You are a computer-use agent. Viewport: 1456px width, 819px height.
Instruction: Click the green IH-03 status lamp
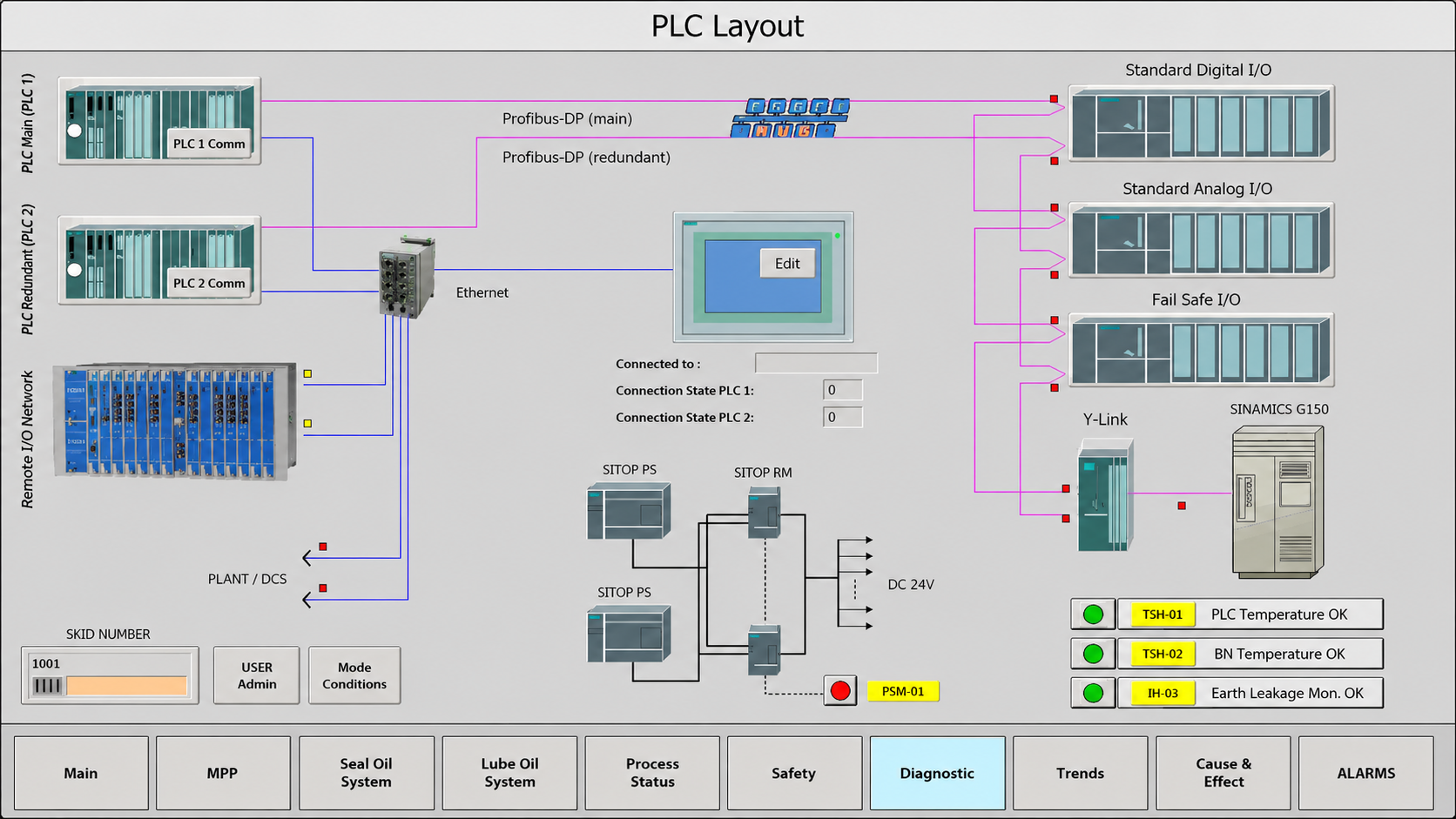[1093, 693]
